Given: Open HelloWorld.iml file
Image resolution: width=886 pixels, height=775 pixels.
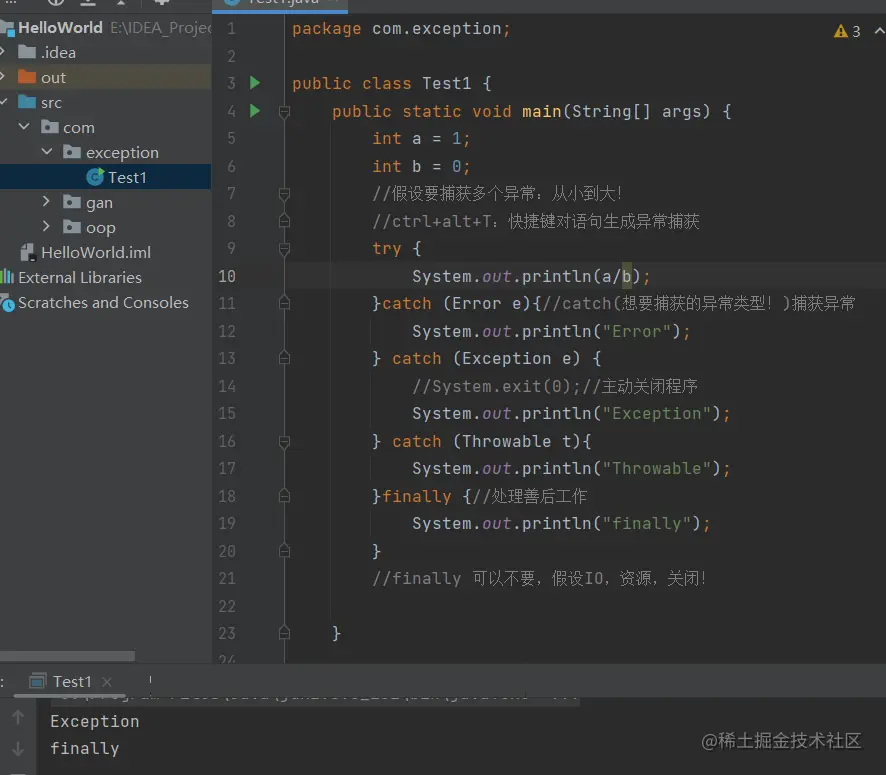Looking at the screenshot, I should click(x=95, y=252).
